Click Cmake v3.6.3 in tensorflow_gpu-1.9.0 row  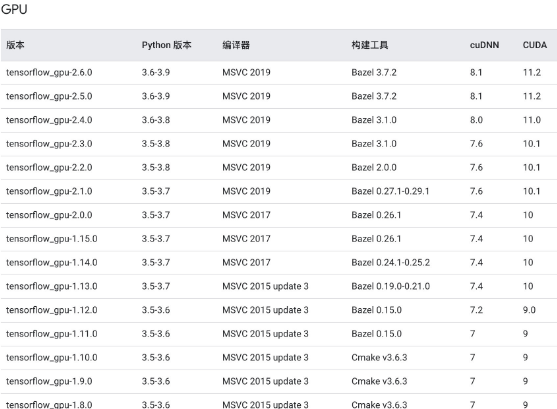click(x=379, y=381)
